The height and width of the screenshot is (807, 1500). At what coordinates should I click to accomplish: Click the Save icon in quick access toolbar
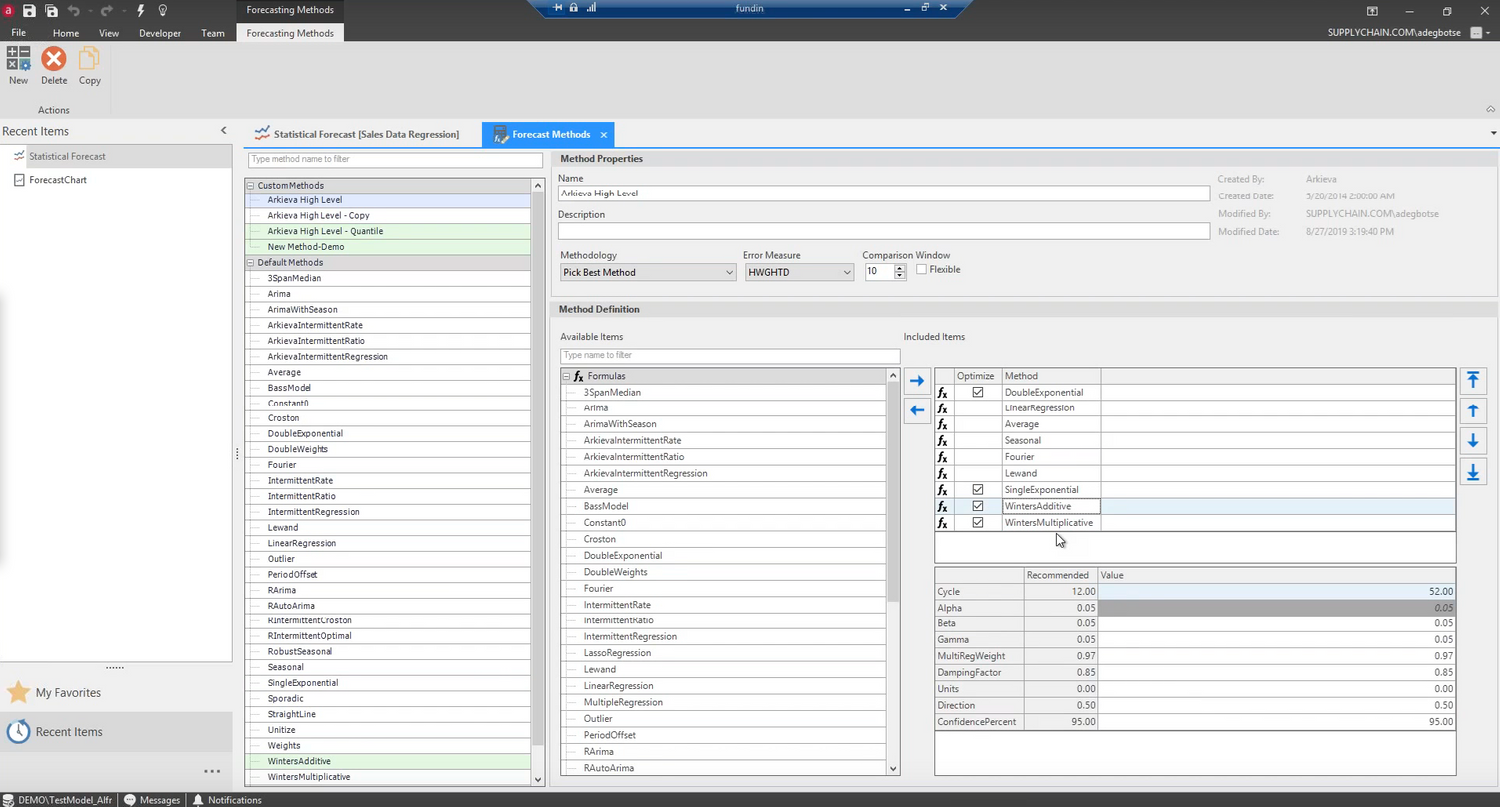click(29, 10)
